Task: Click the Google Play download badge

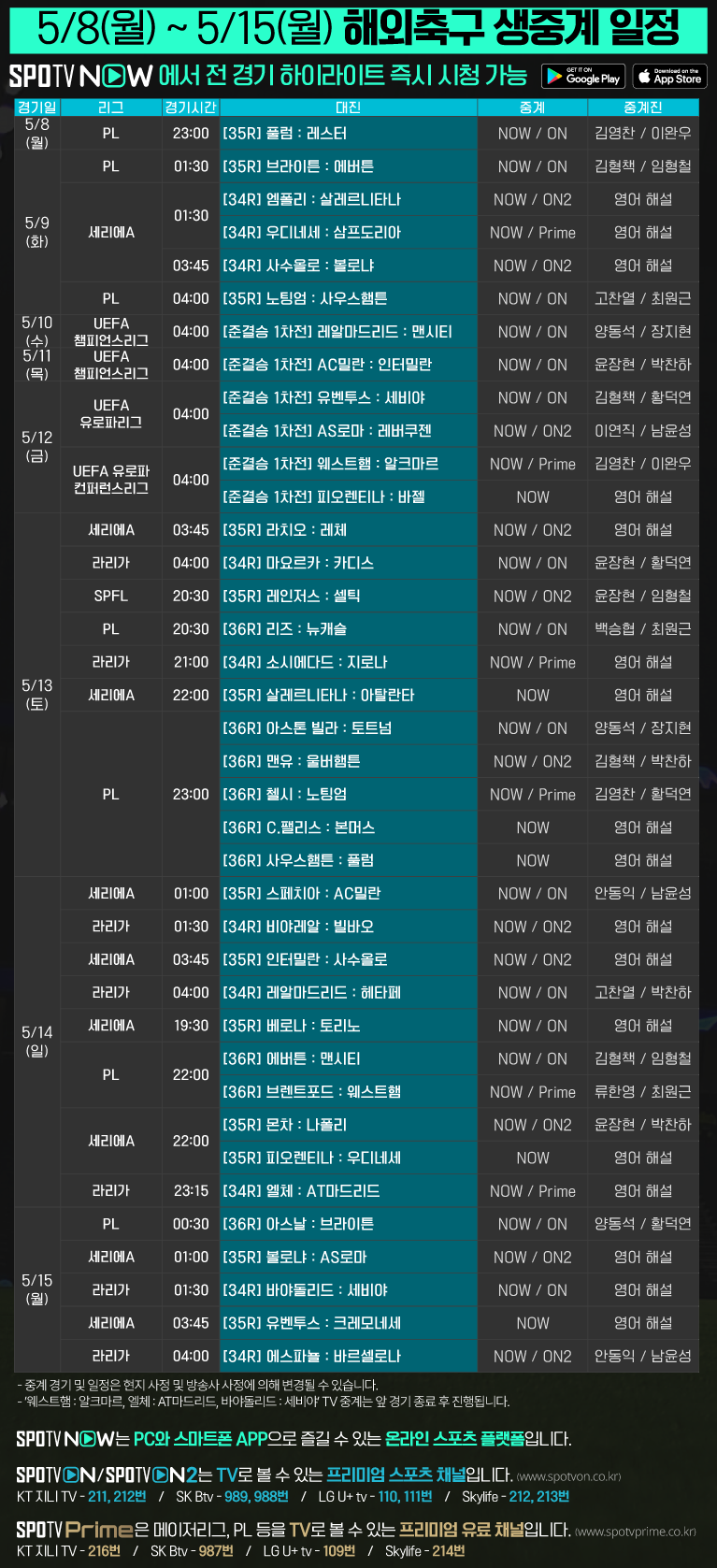Action: point(581,76)
